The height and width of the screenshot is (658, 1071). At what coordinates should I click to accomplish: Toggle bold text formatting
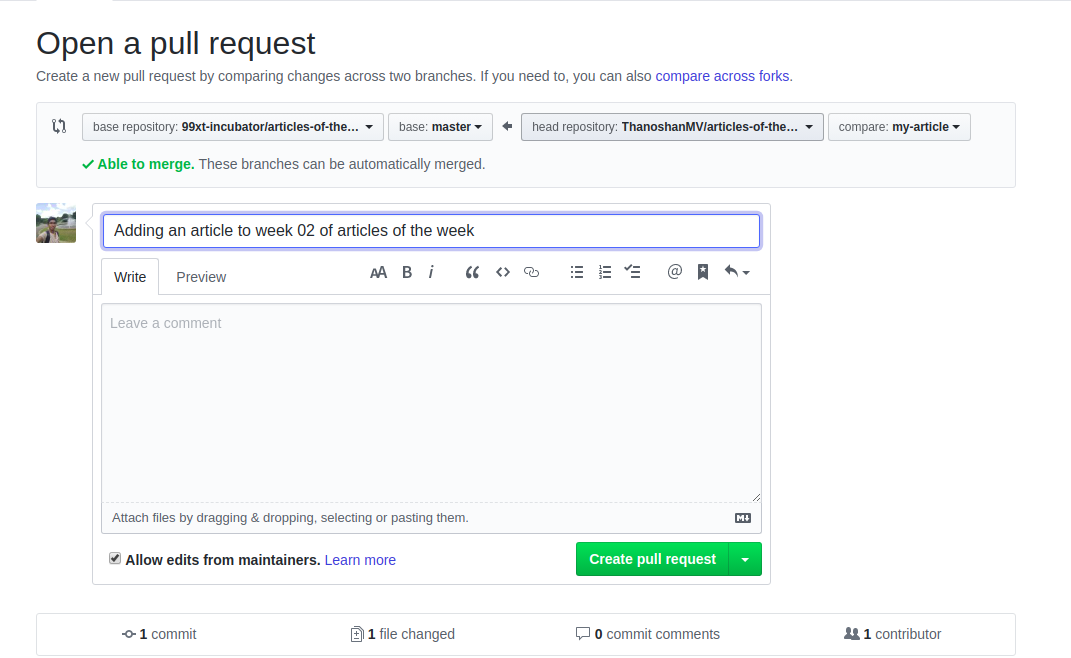tap(406, 271)
